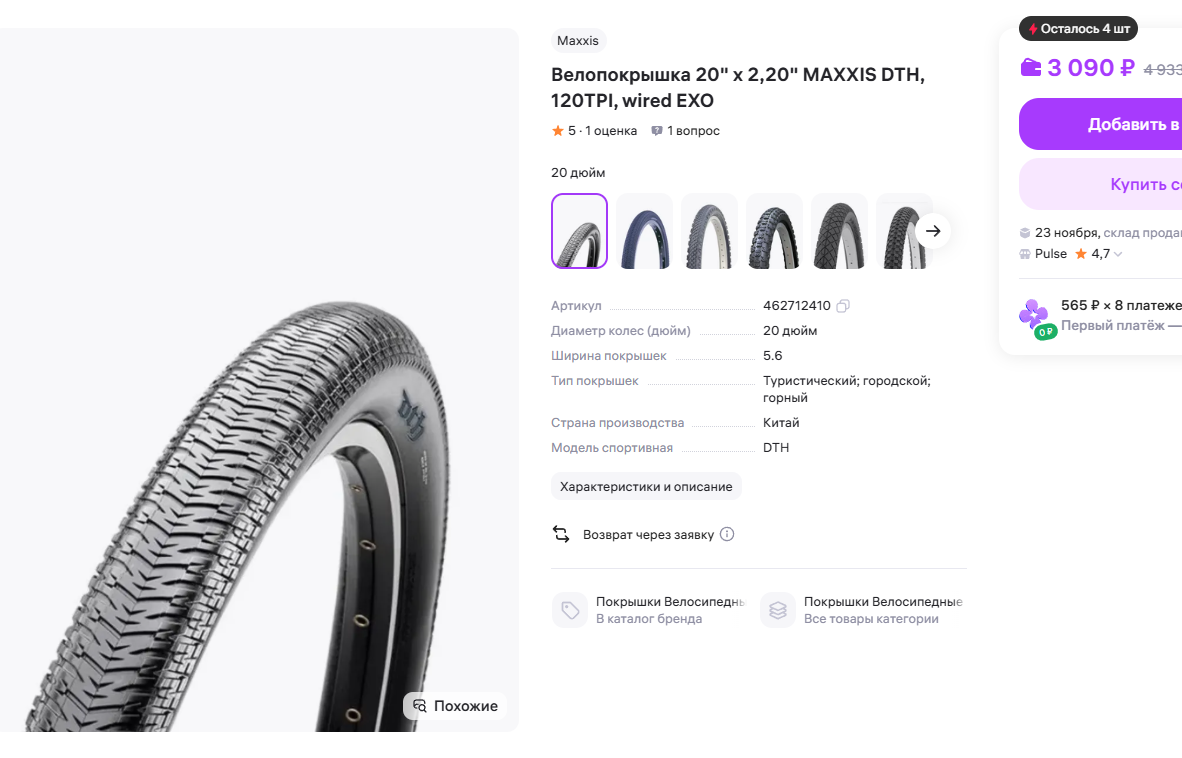Click the blue wallet icon beside the price
This screenshot has width=1182, height=758.
click(x=1032, y=67)
